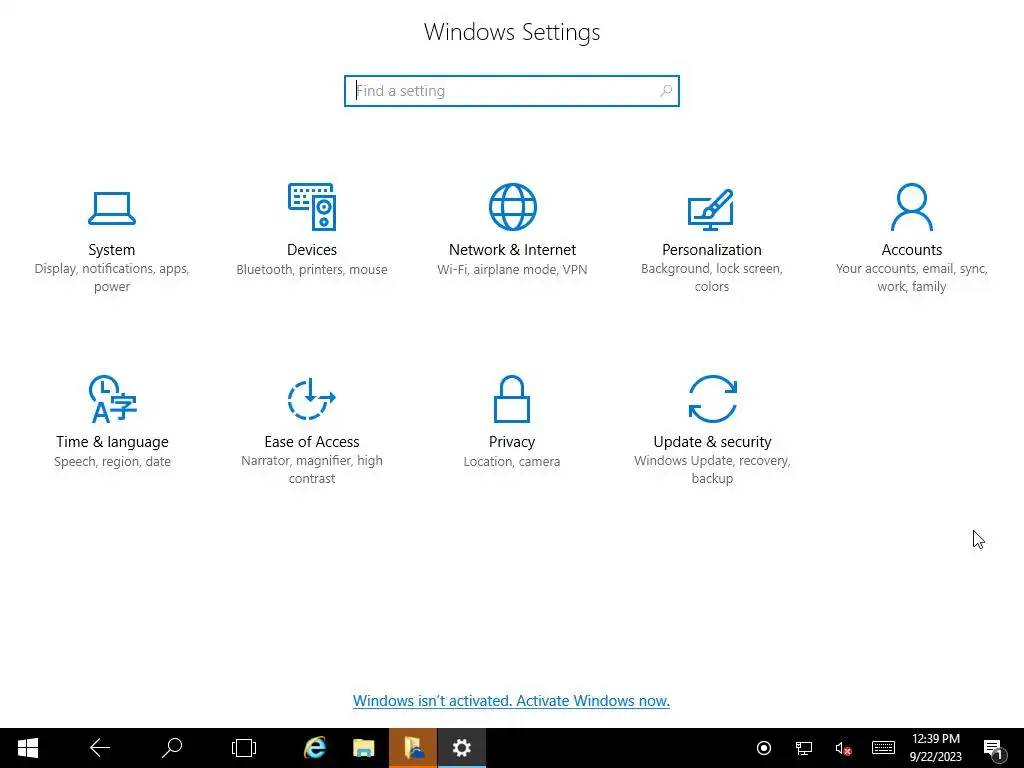This screenshot has width=1024, height=768.
Task: Click 'Wi-Fi, airplane mode, VPN' description
Action: click(512, 269)
